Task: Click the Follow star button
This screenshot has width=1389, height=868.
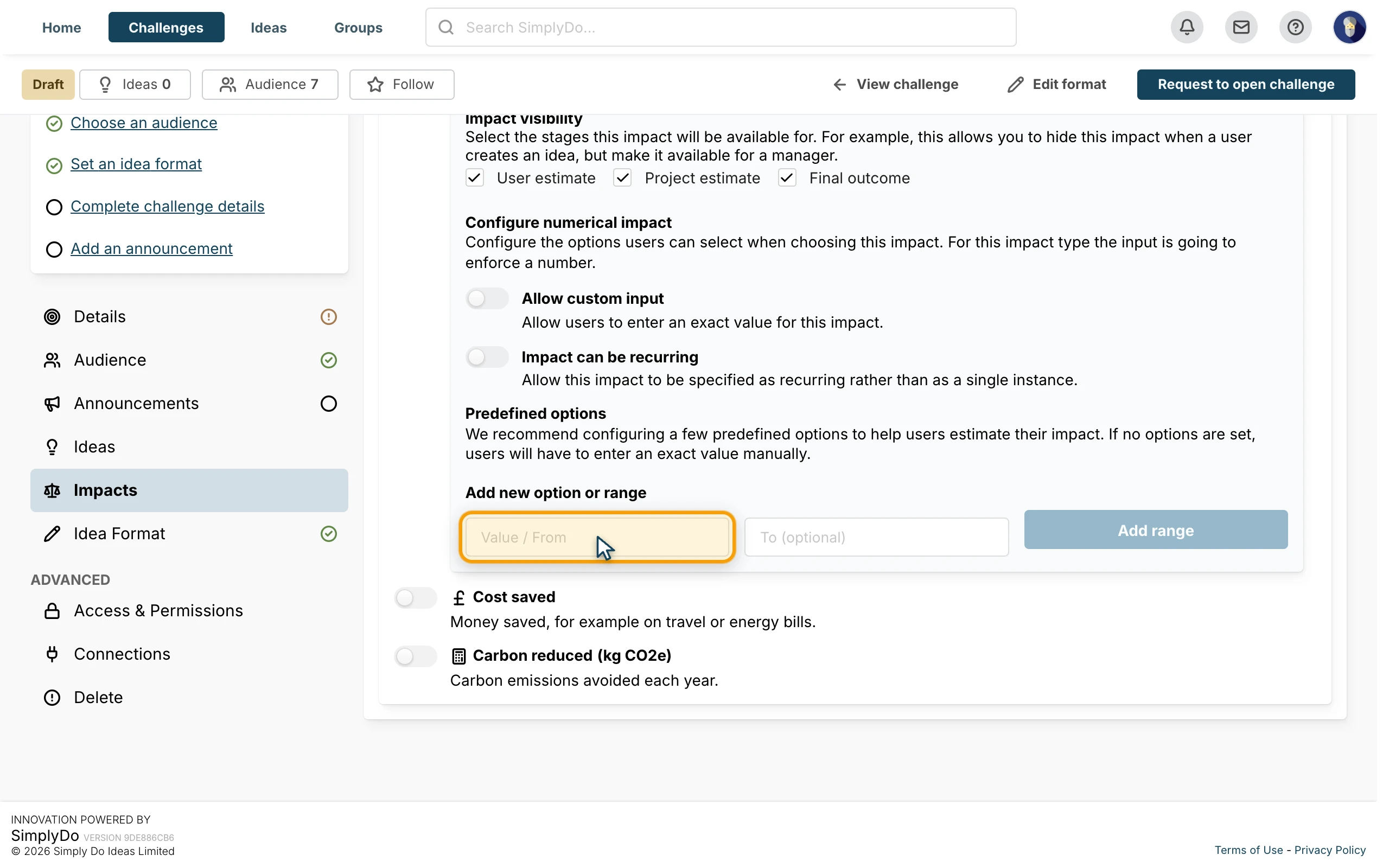Action: (401, 85)
